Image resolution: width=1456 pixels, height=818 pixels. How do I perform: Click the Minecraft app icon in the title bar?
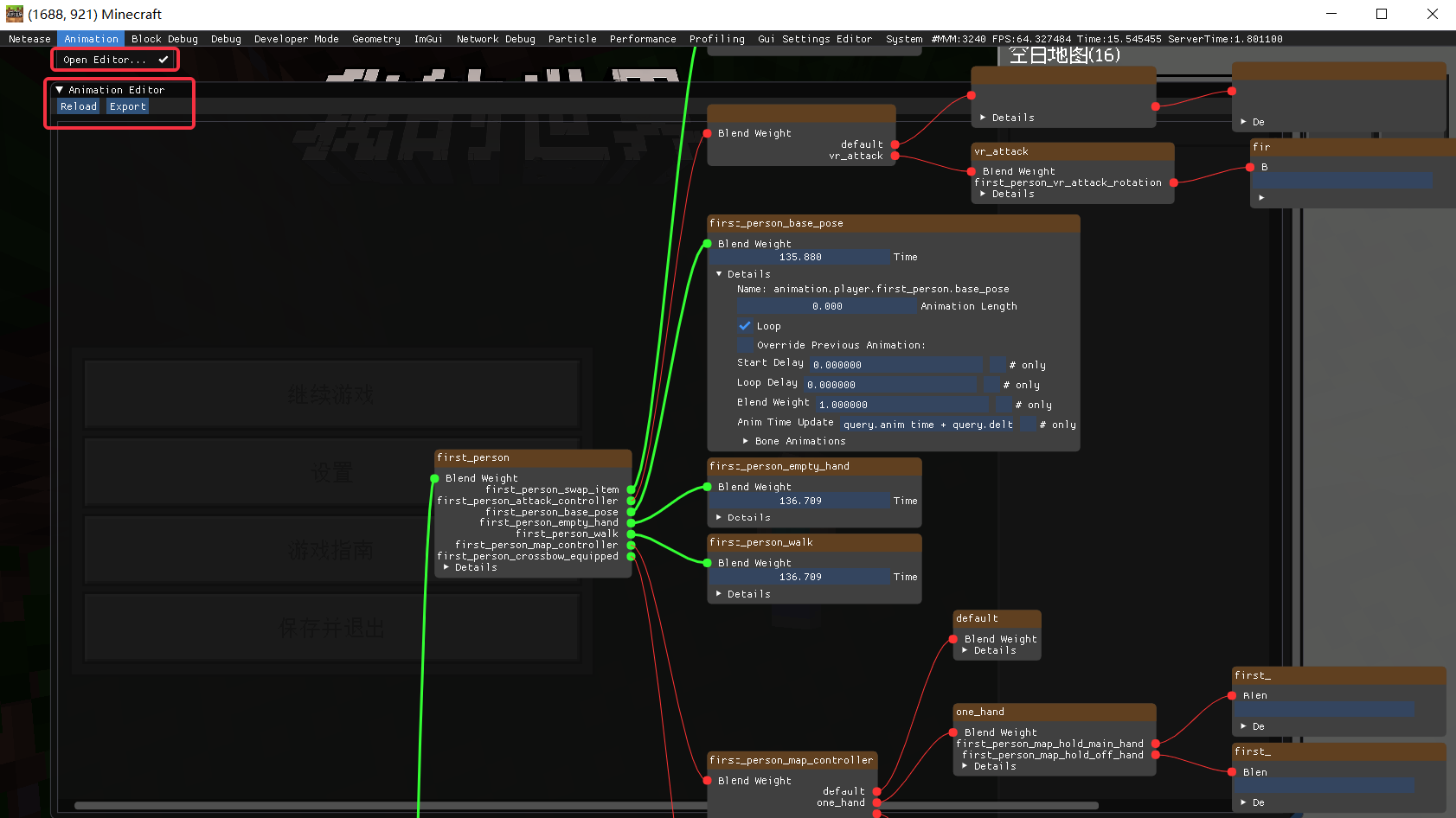tap(14, 14)
